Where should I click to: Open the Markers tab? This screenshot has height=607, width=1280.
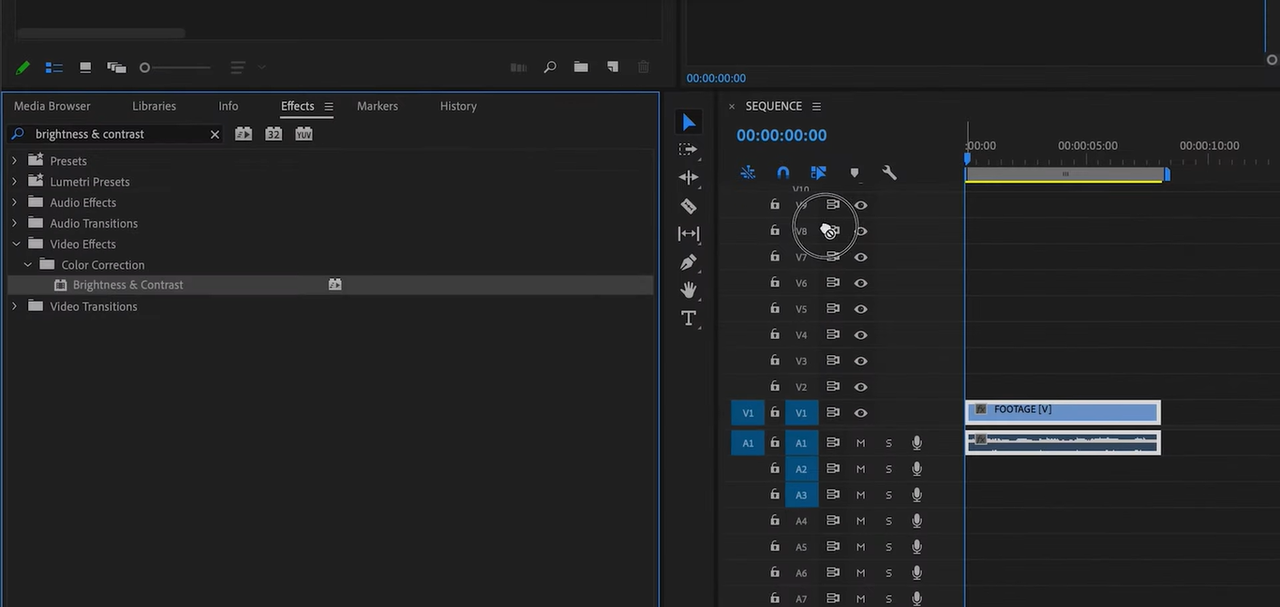377,106
